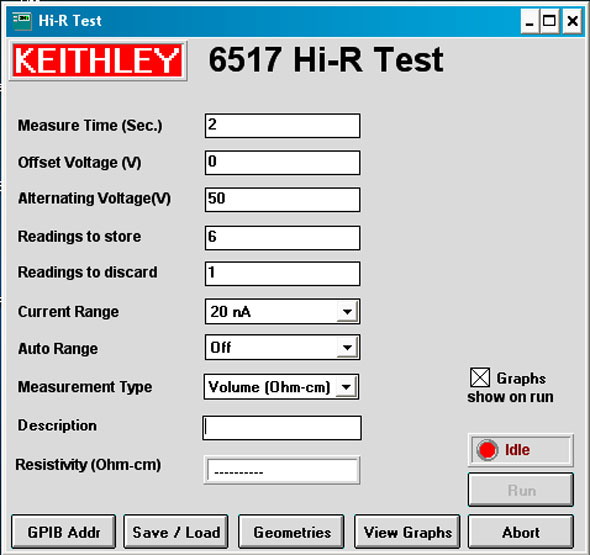Minimize the Hi-R Test window
Screen dimensions: 590x555
click(530, 21)
